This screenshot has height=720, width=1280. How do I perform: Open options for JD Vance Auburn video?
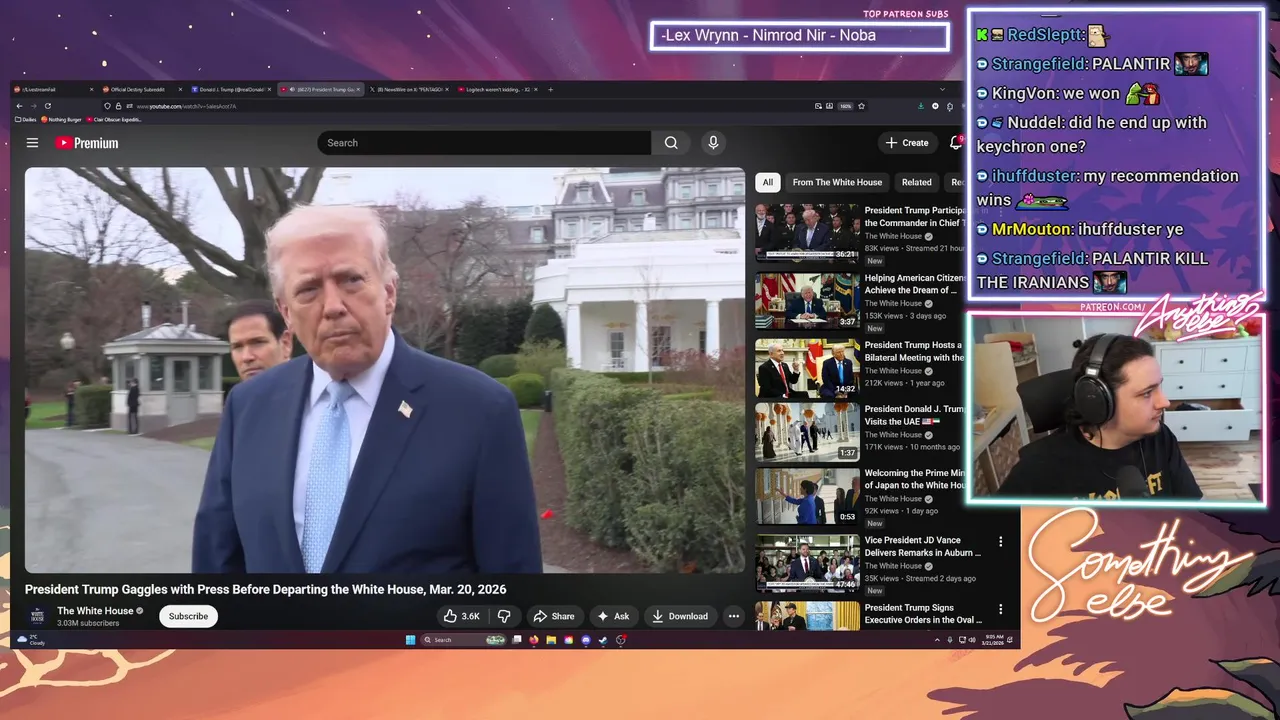pyautogui.click(x=1000, y=542)
